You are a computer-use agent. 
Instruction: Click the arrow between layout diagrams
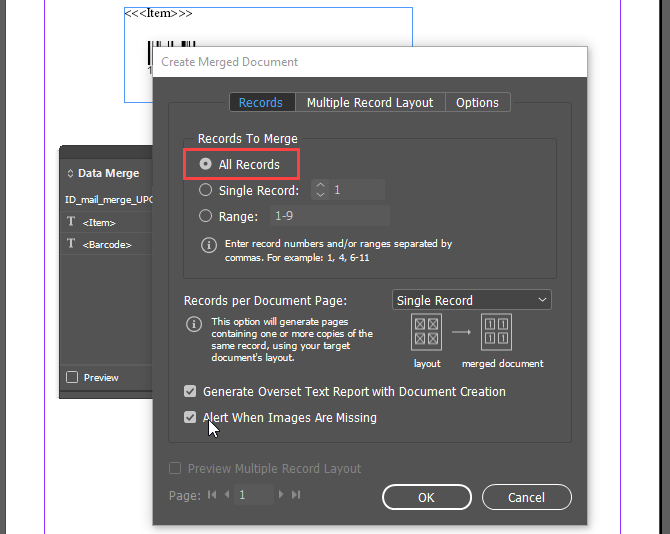click(461, 332)
